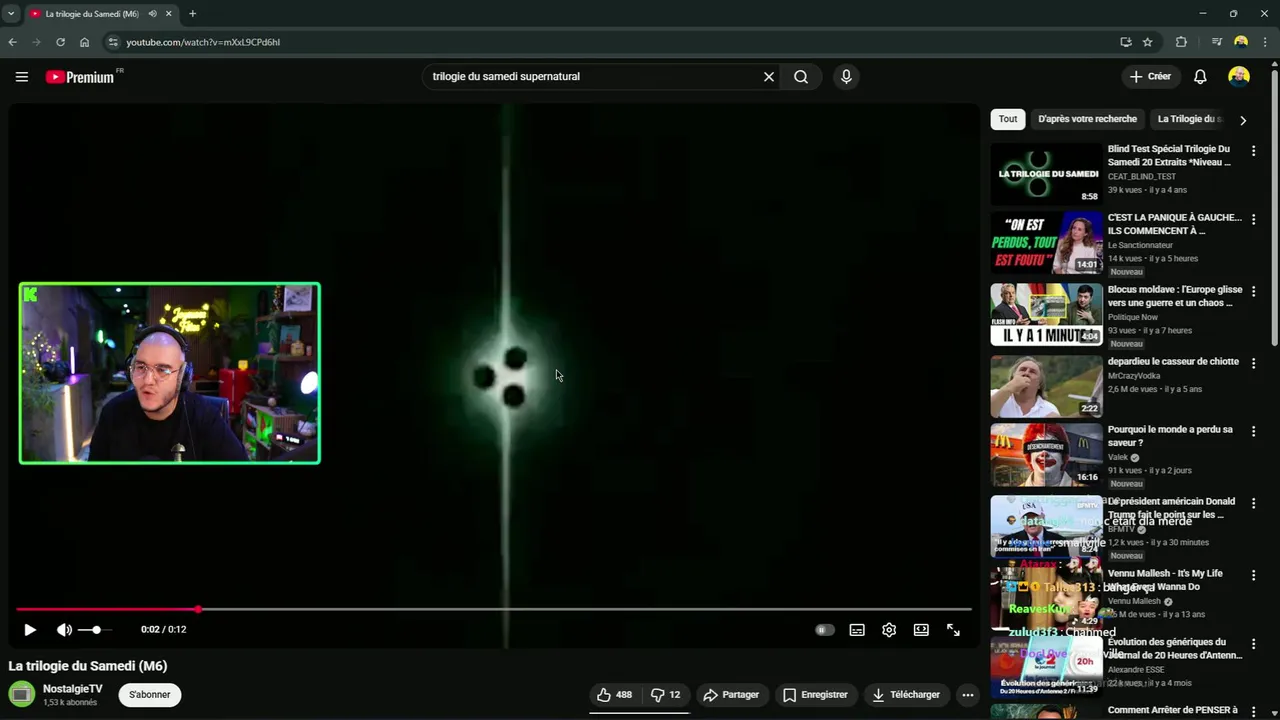The width and height of the screenshot is (1280, 720).
Task: Open tab search dropdown arrow
Action: point(11,14)
